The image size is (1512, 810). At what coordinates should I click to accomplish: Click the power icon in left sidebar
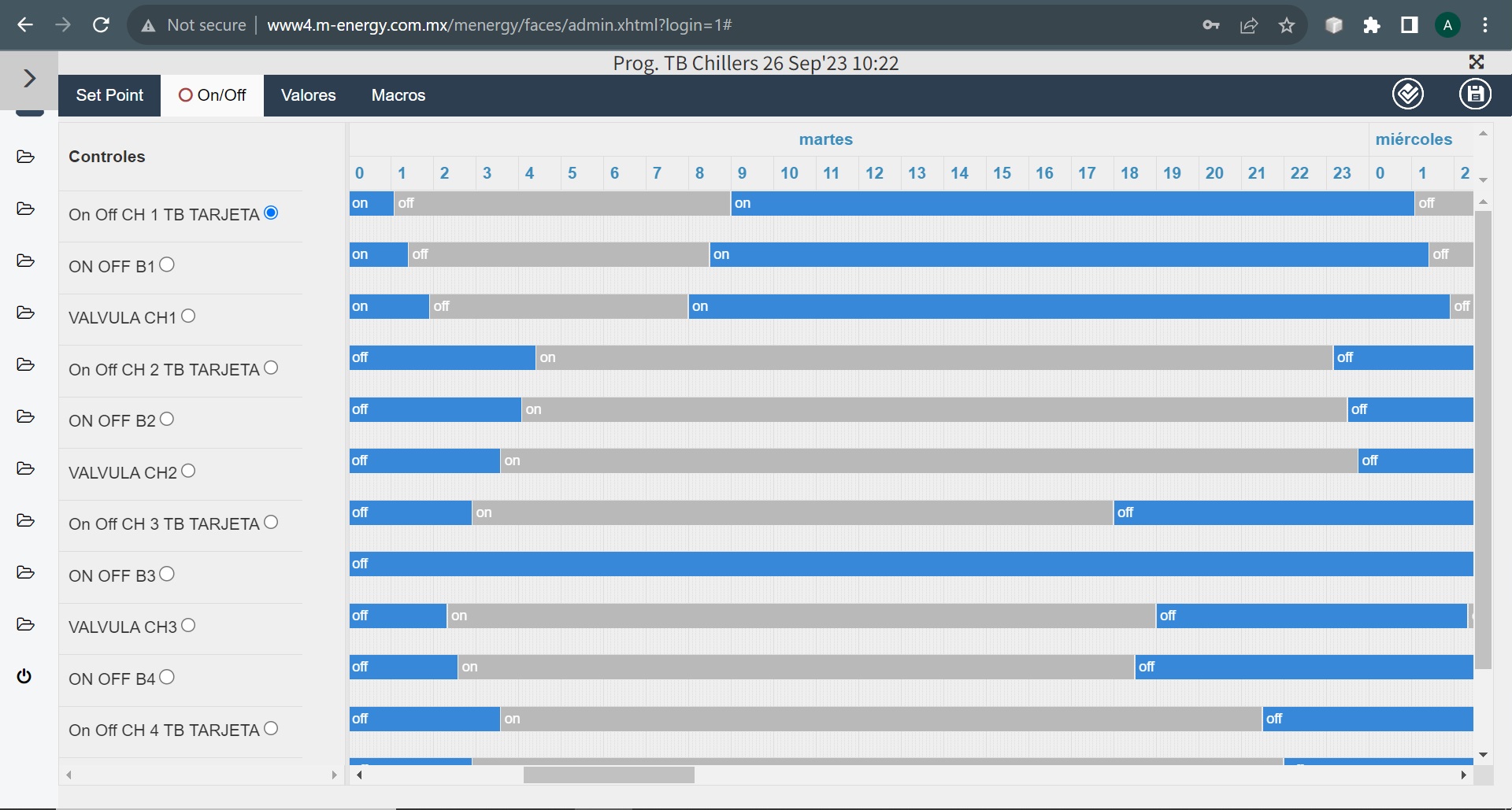pos(24,676)
